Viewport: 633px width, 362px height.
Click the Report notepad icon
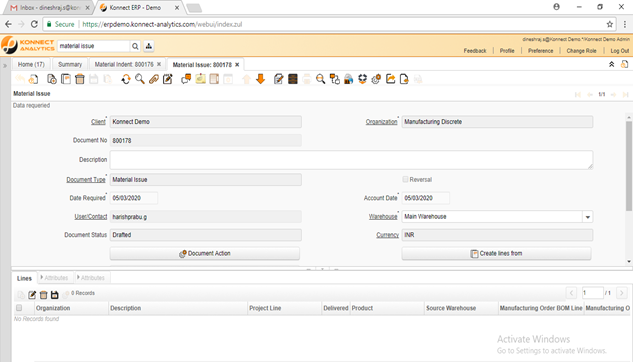tap(279, 79)
